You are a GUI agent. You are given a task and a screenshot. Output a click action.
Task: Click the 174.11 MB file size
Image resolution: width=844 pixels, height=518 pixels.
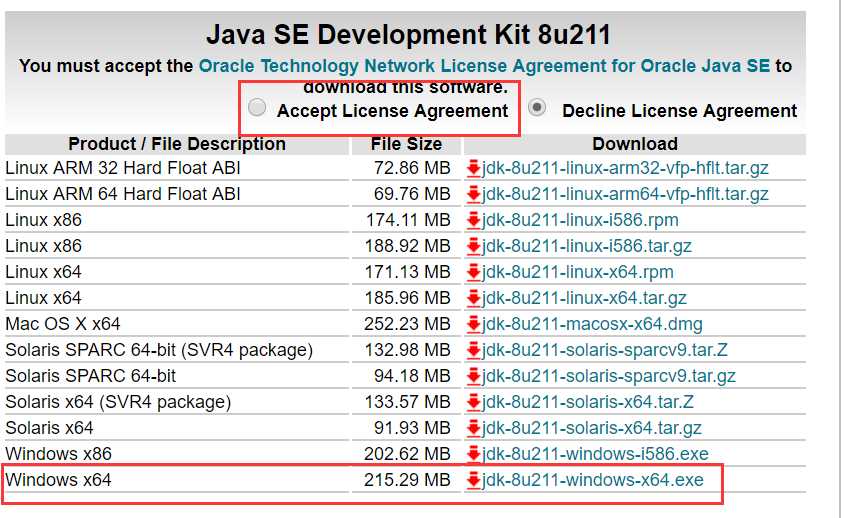[x=408, y=220]
